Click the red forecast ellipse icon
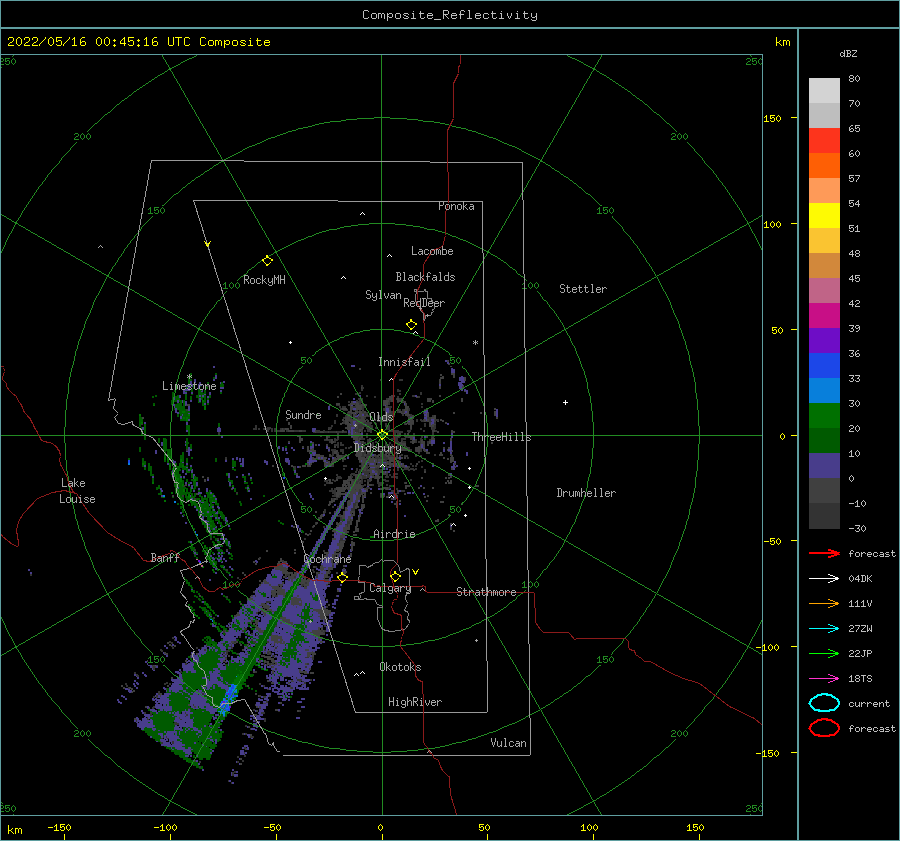This screenshot has height=841, width=900. (x=824, y=728)
